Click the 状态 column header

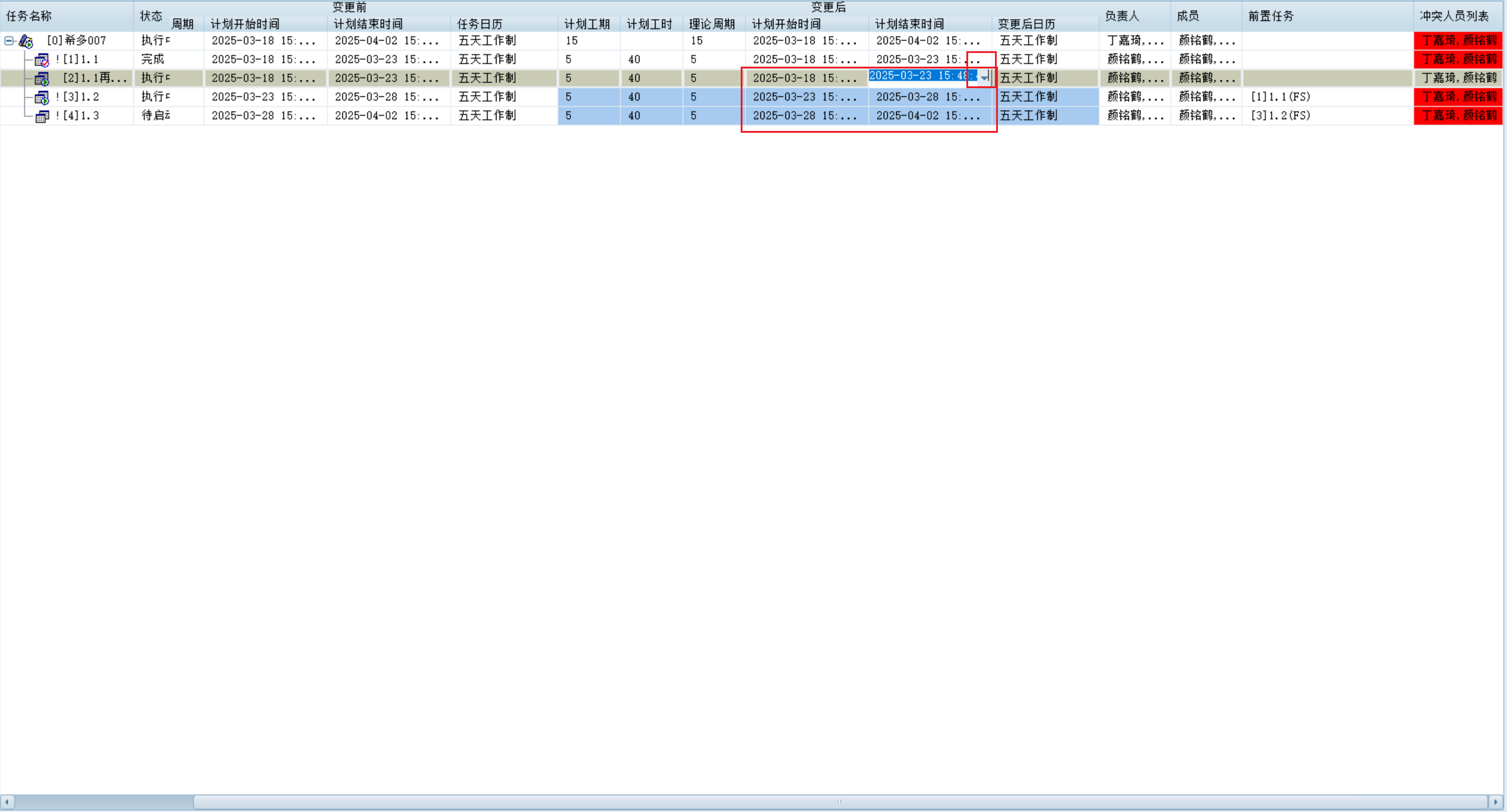click(x=151, y=16)
